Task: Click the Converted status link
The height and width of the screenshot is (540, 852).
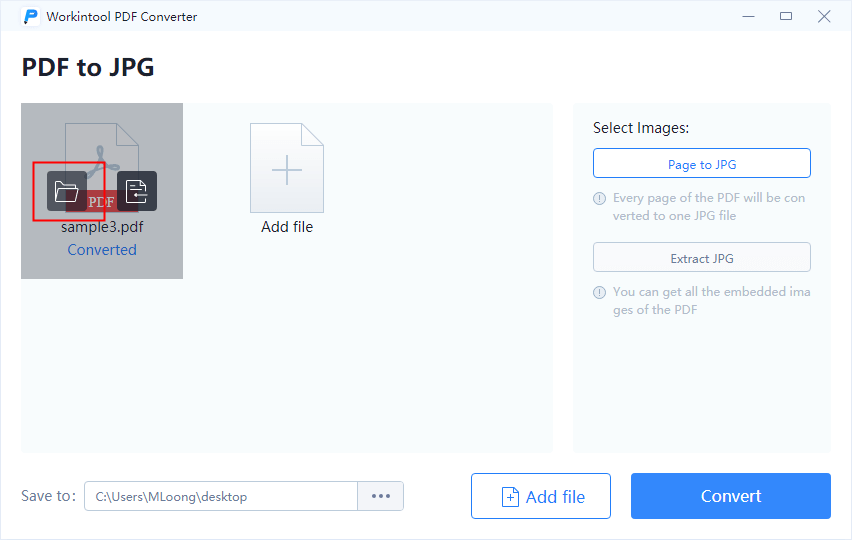Action: pos(102,250)
